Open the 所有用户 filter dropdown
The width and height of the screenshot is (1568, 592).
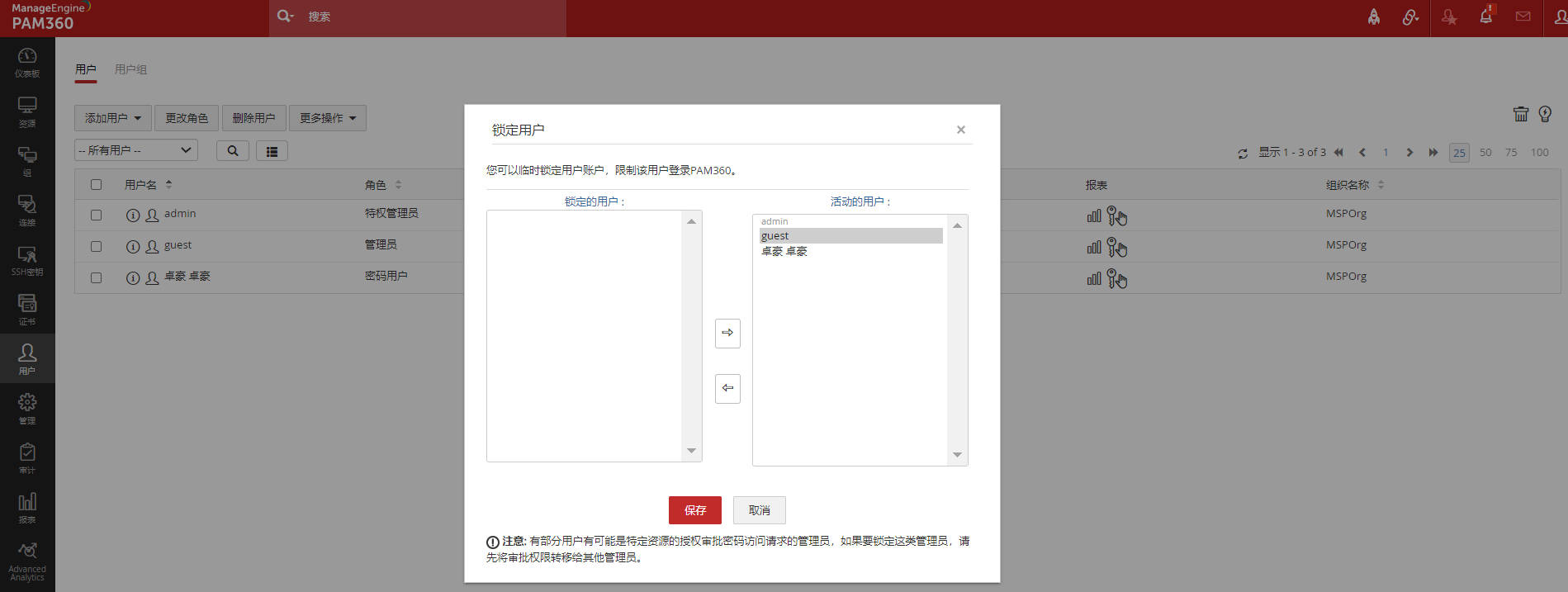click(x=136, y=150)
